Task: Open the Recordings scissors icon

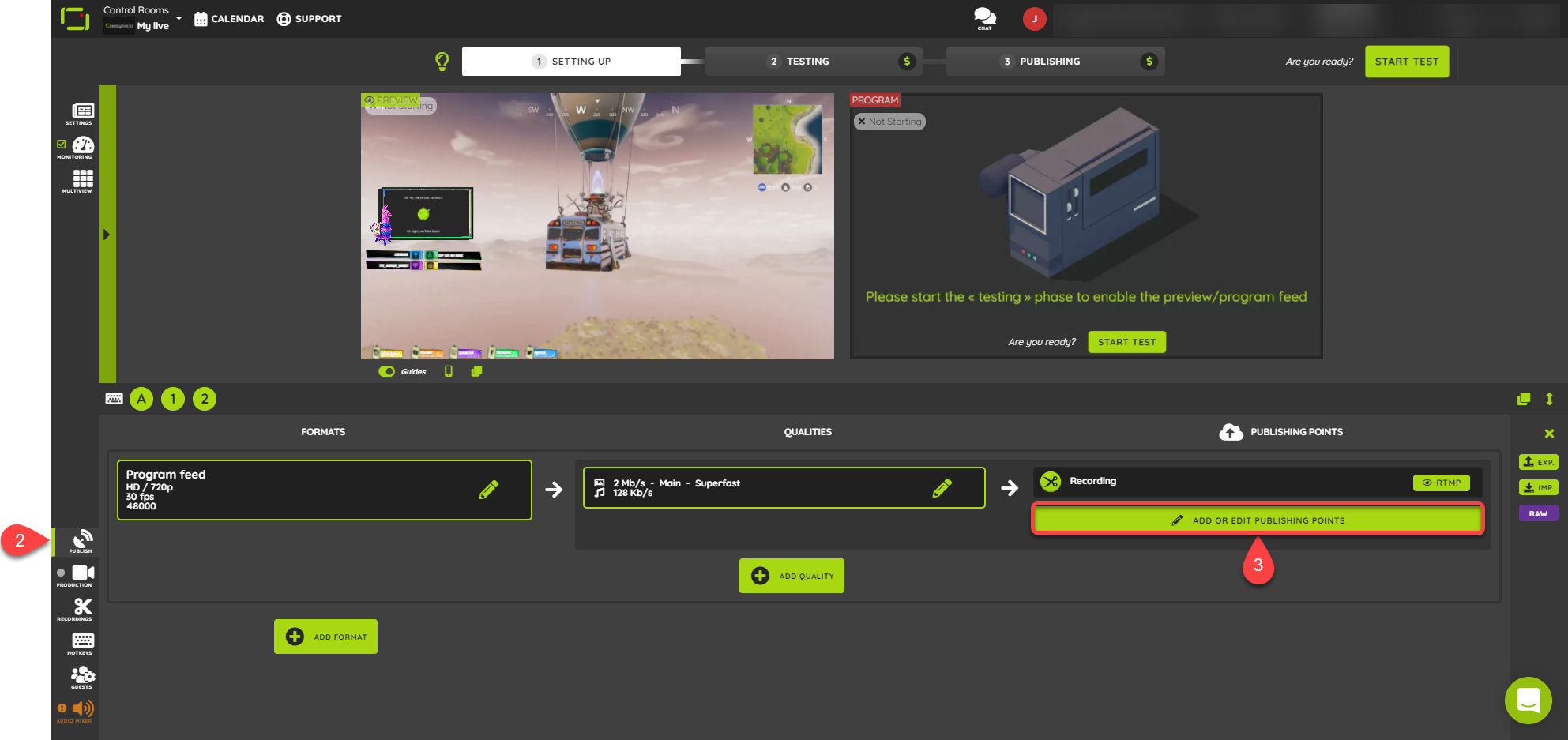Action: pyautogui.click(x=81, y=607)
